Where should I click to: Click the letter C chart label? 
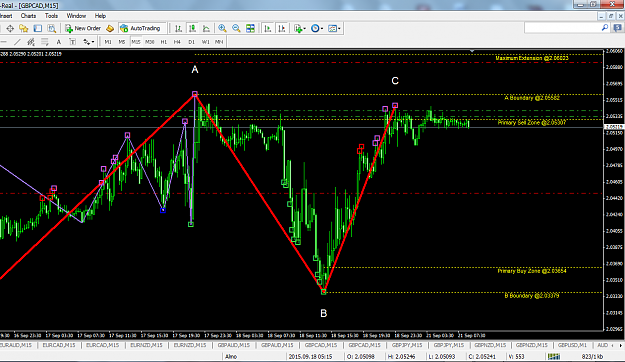tap(395, 81)
